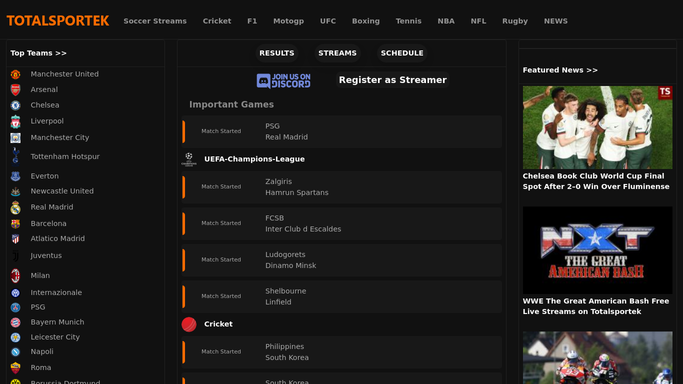683x384 pixels.
Task: Click the Register as Streamer button
Action: (x=392, y=80)
